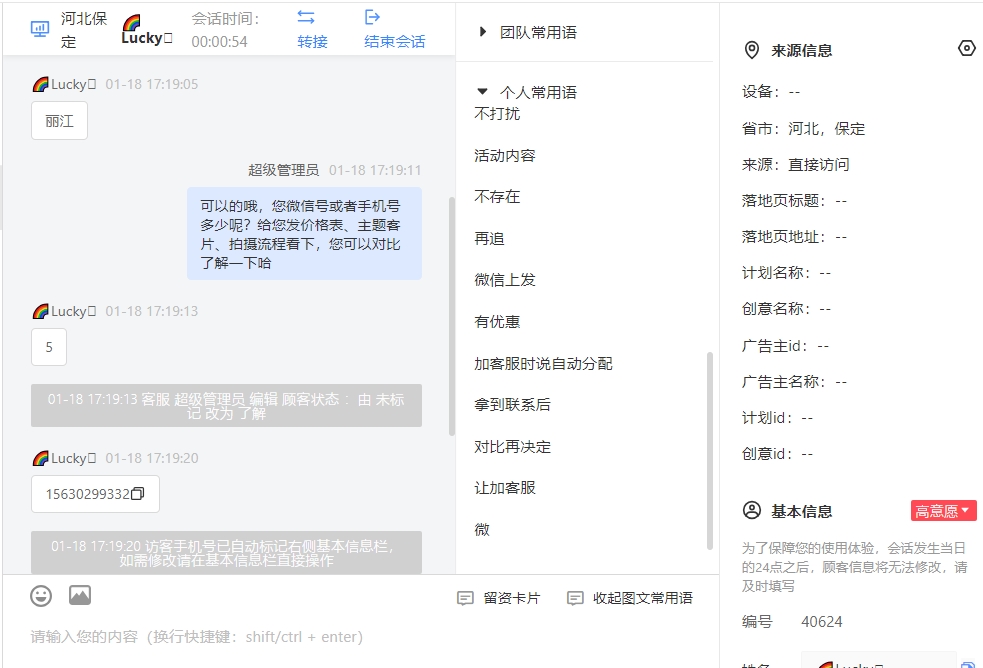Select the 有优惠 quick phrase

497,322
